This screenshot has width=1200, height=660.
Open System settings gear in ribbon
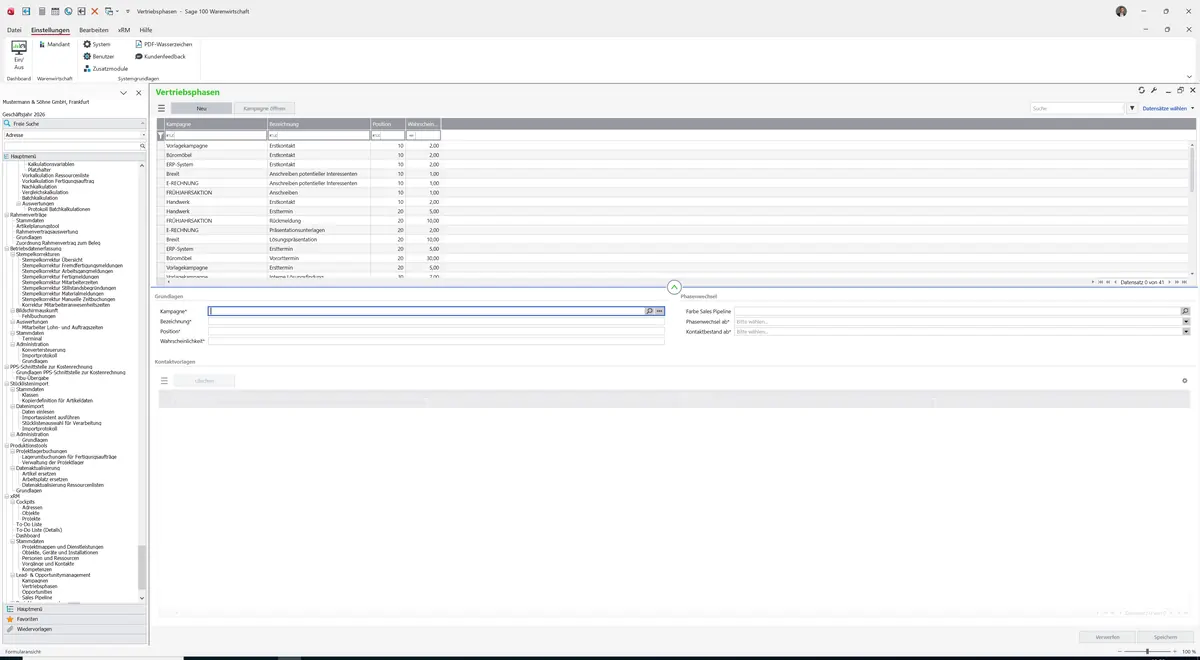(x=97, y=44)
